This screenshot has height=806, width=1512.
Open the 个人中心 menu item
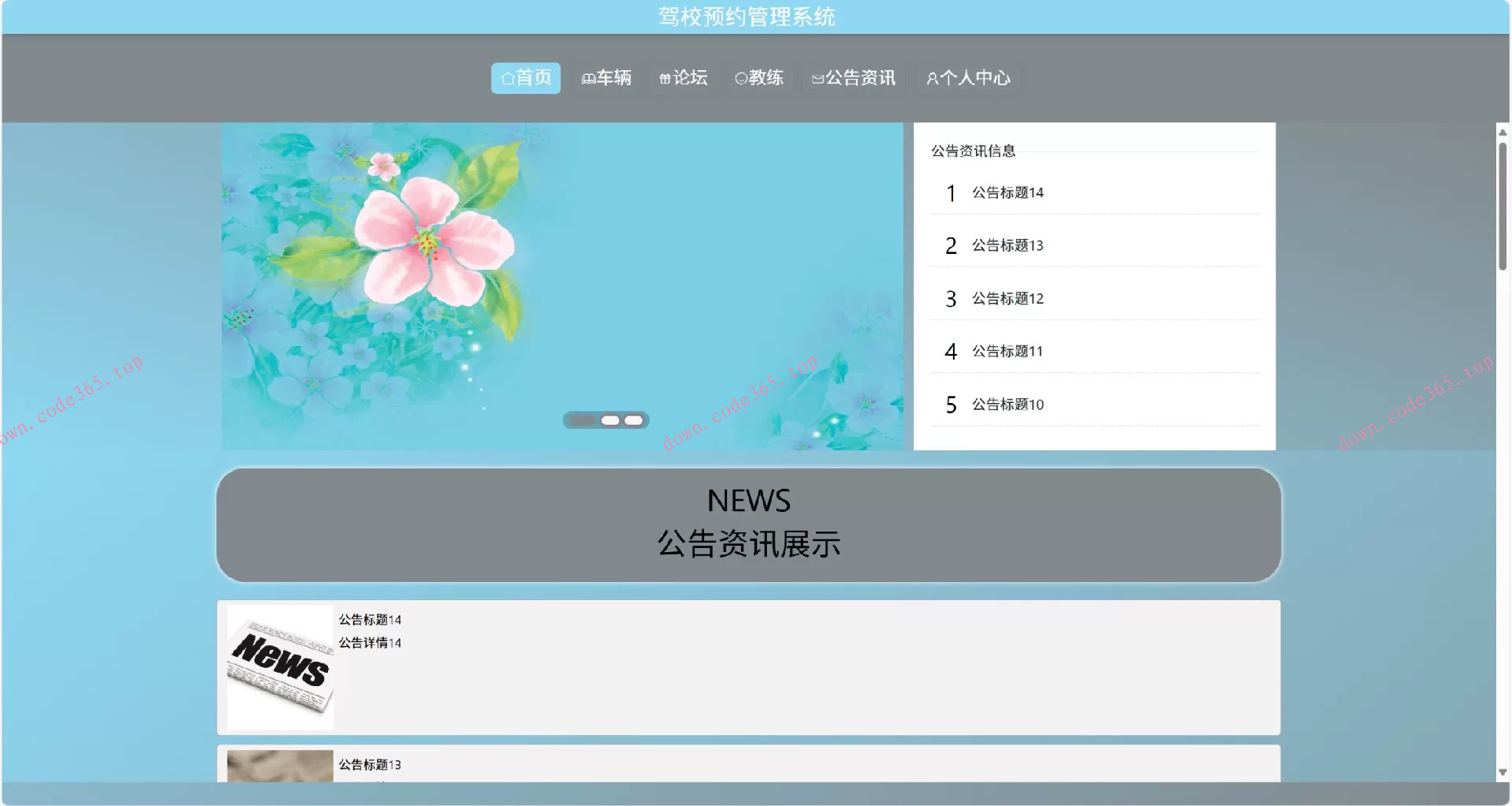(968, 78)
